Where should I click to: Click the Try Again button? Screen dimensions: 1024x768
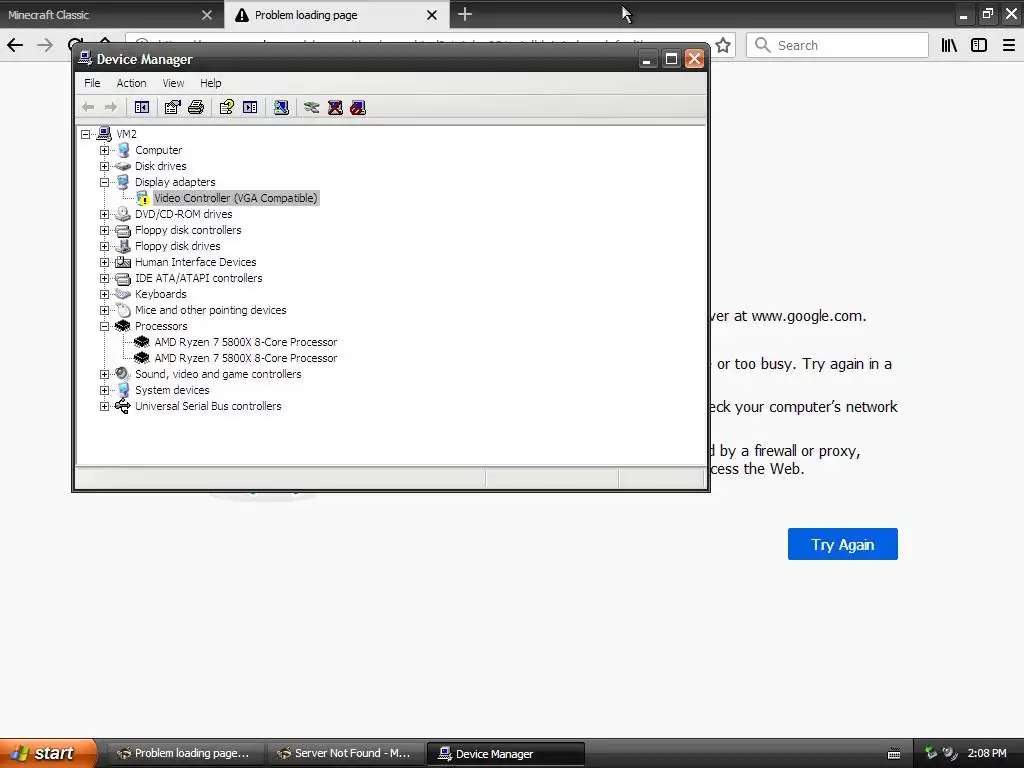[x=842, y=544]
